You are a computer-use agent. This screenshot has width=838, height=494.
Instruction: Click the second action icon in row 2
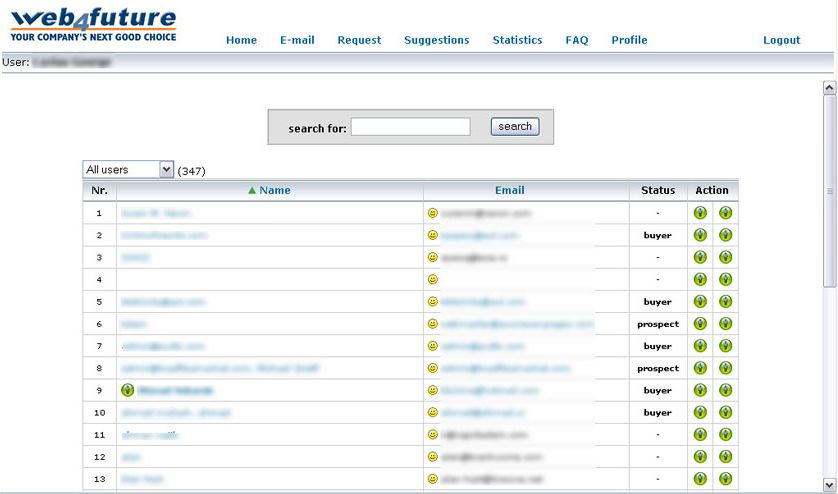click(725, 235)
